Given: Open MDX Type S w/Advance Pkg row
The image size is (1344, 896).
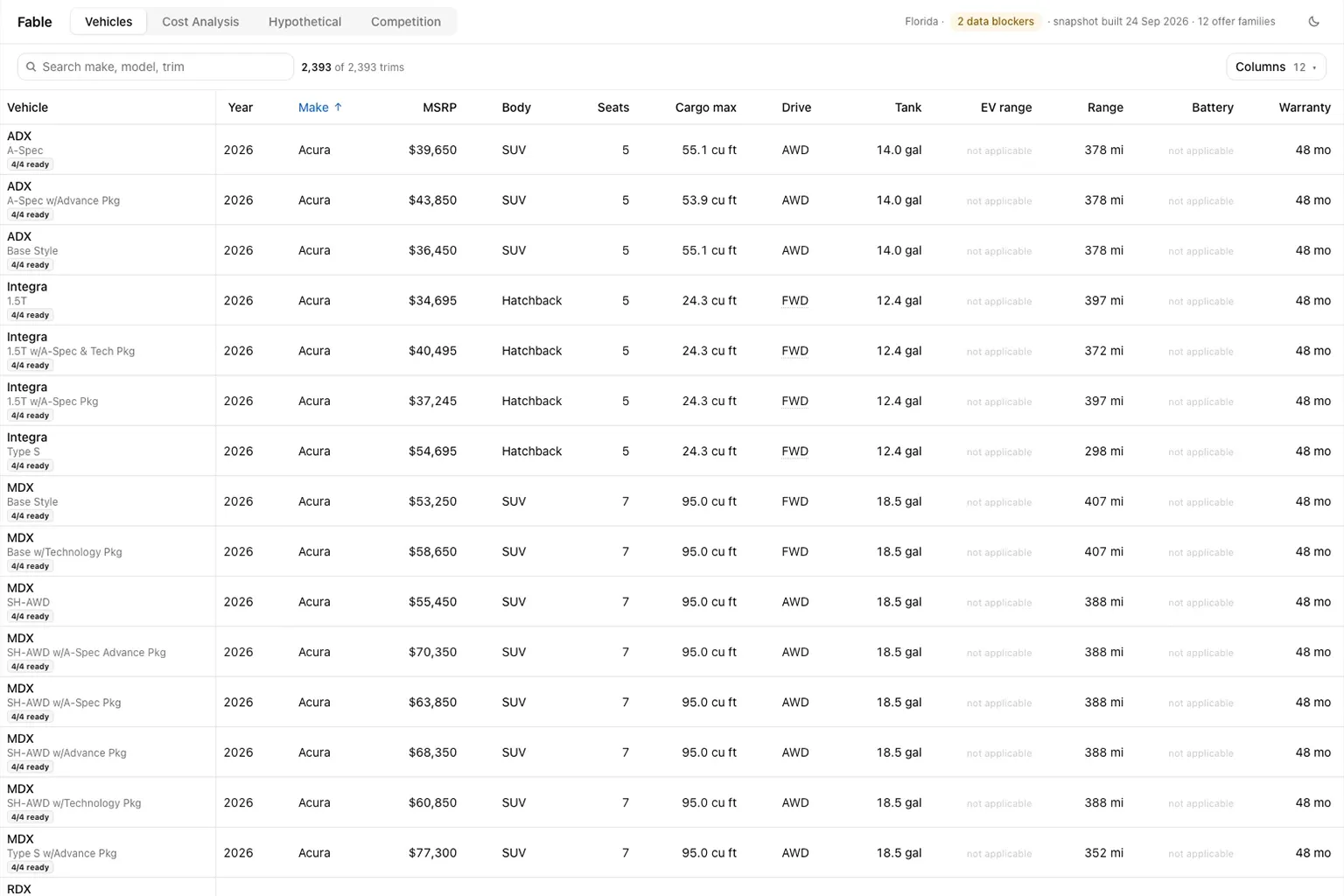Looking at the screenshot, I should [x=672, y=852].
